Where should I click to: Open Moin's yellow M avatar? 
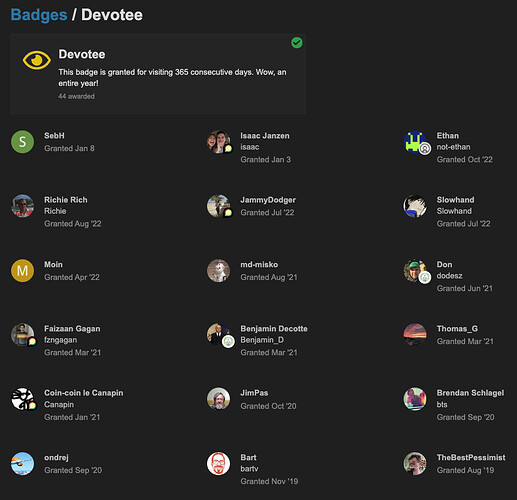point(22,271)
